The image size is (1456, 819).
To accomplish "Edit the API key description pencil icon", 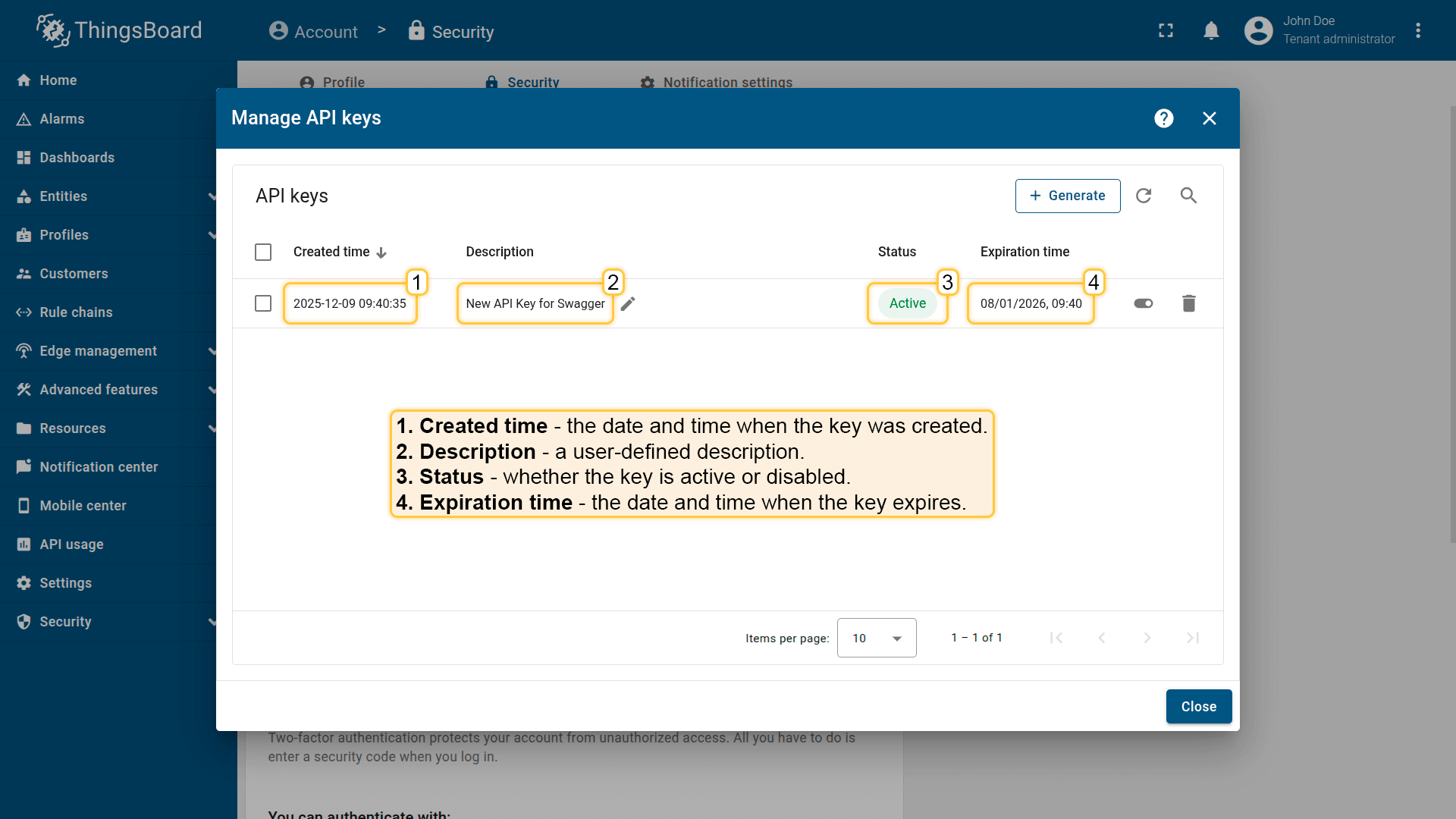I will [628, 304].
